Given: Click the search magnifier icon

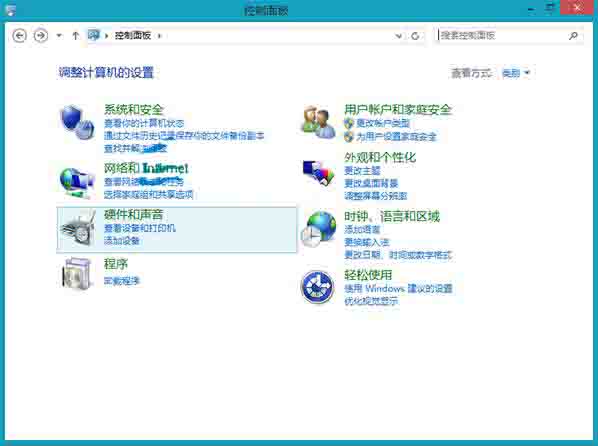Looking at the screenshot, I should point(573,36).
